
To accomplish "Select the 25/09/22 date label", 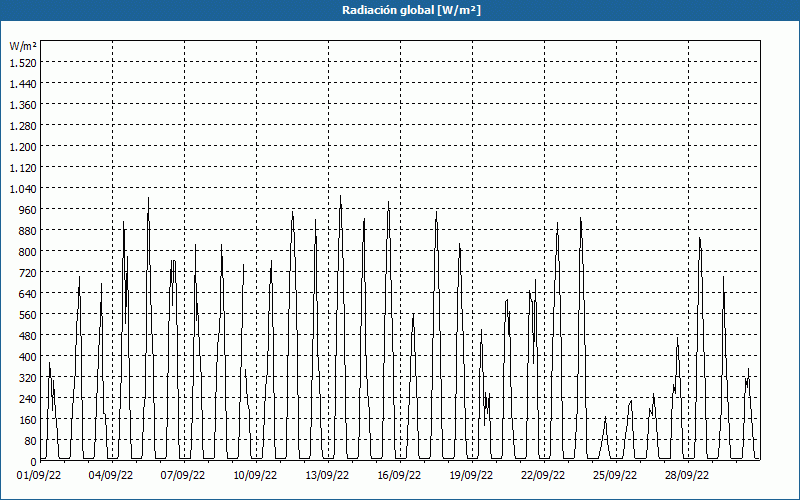I will [x=615, y=475].
